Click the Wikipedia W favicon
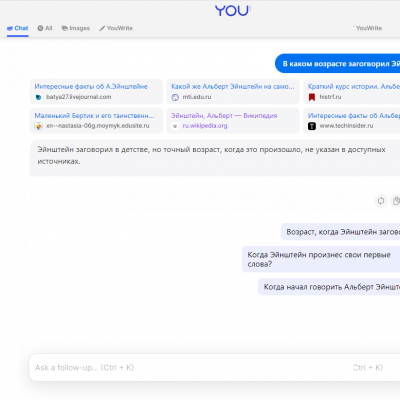The height and width of the screenshot is (400, 400). [x=175, y=126]
